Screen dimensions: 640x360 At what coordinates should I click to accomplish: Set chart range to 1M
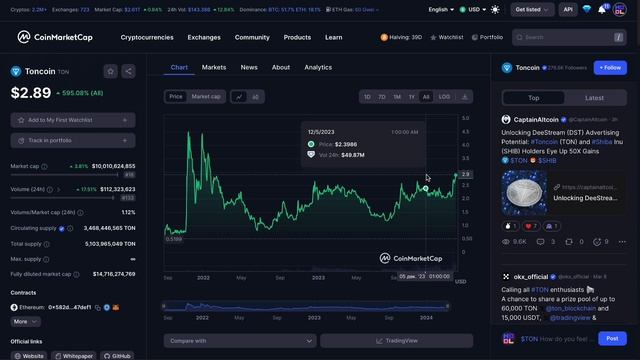pyautogui.click(x=397, y=97)
